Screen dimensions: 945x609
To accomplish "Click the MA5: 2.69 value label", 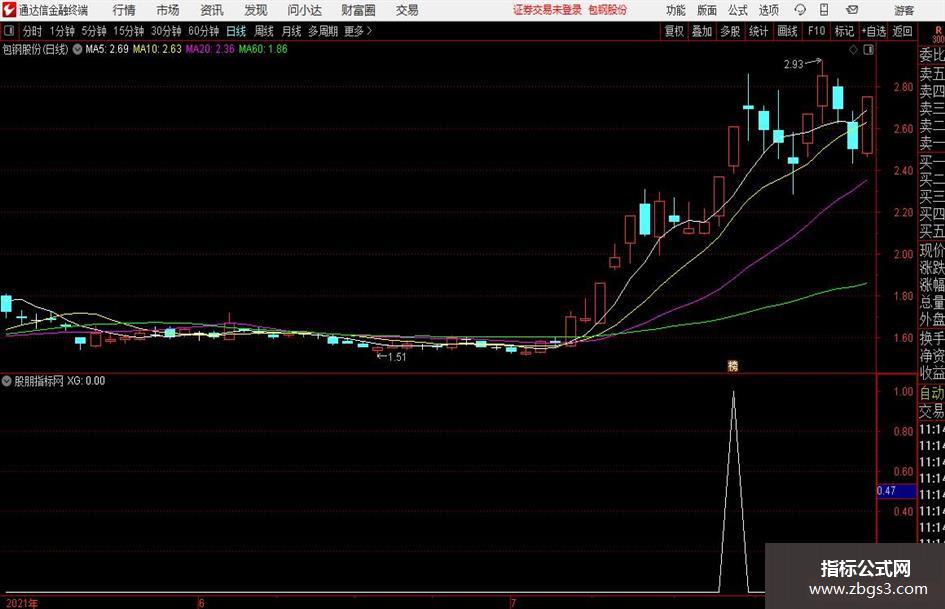I will coord(107,49).
